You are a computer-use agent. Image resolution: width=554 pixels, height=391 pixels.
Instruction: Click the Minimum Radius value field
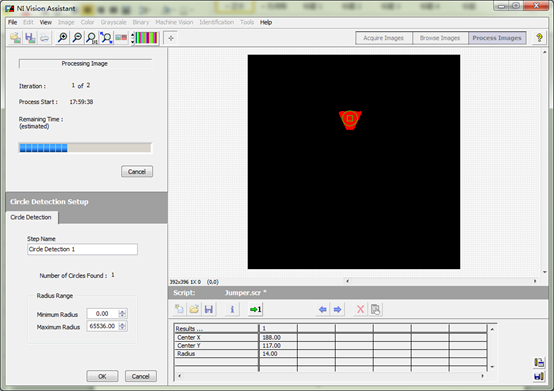pyautogui.click(x=102, y=314)
